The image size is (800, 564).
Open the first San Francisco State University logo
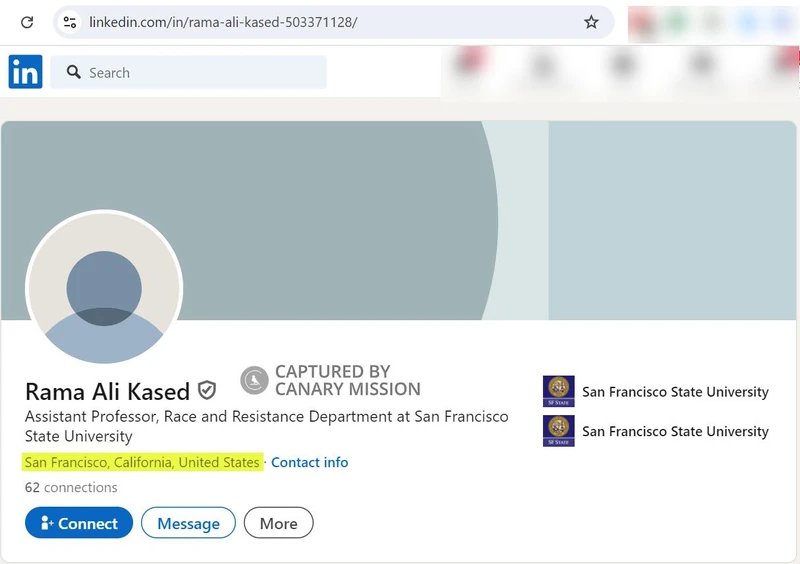[x=559, y=391]
